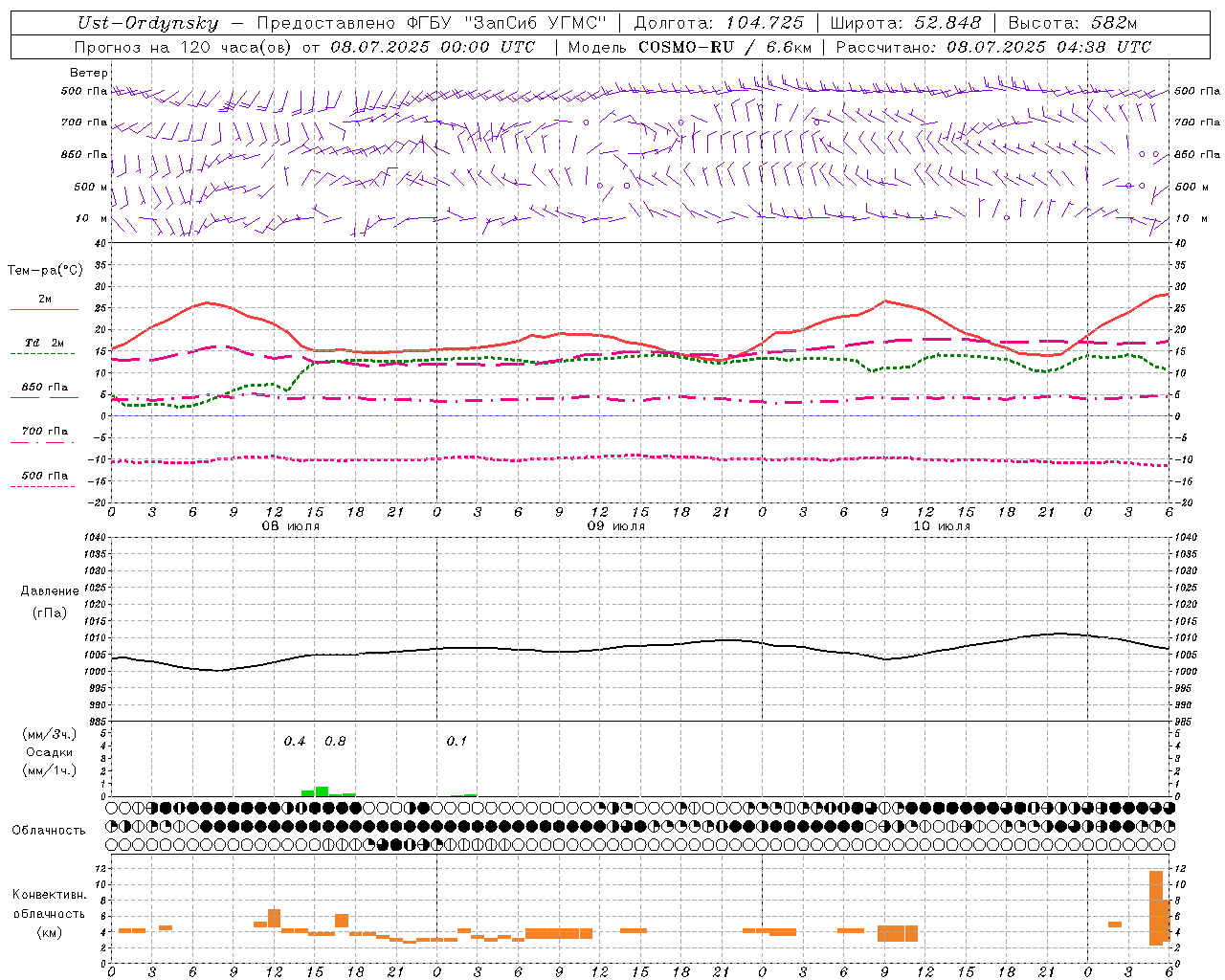The height and width of the screenshot is (980, 1225).
Task: Click the tallest orange convective cloud bar
Action: click(x=1156, y=908)
